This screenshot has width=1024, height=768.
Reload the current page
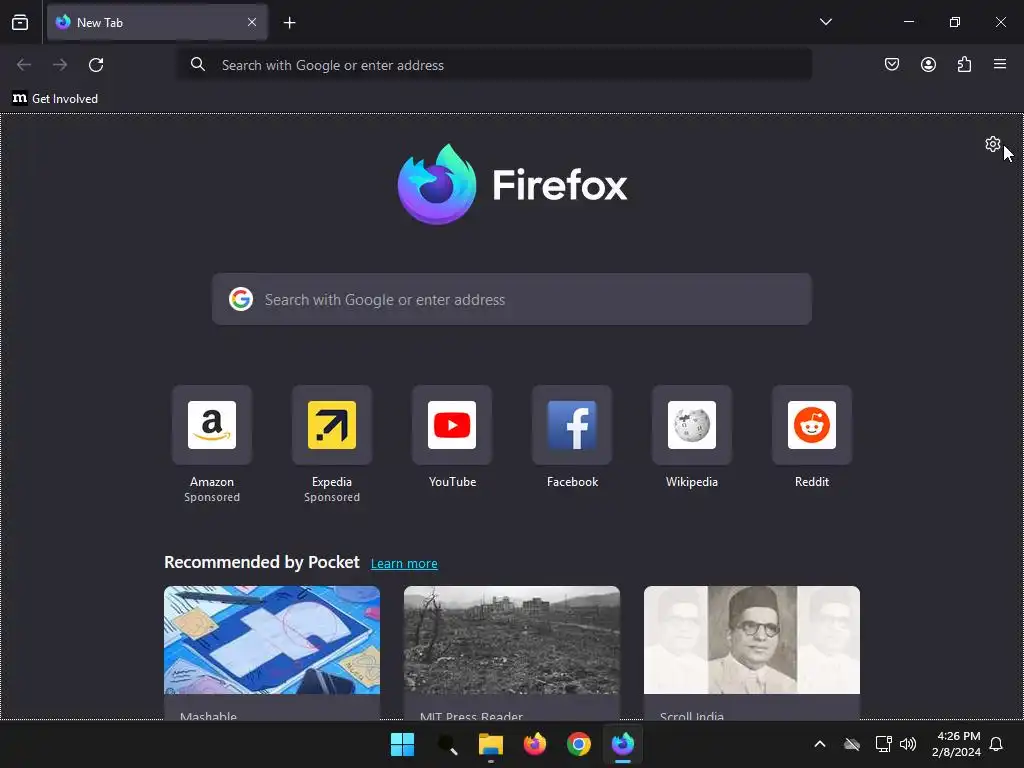tap(96, 65)
